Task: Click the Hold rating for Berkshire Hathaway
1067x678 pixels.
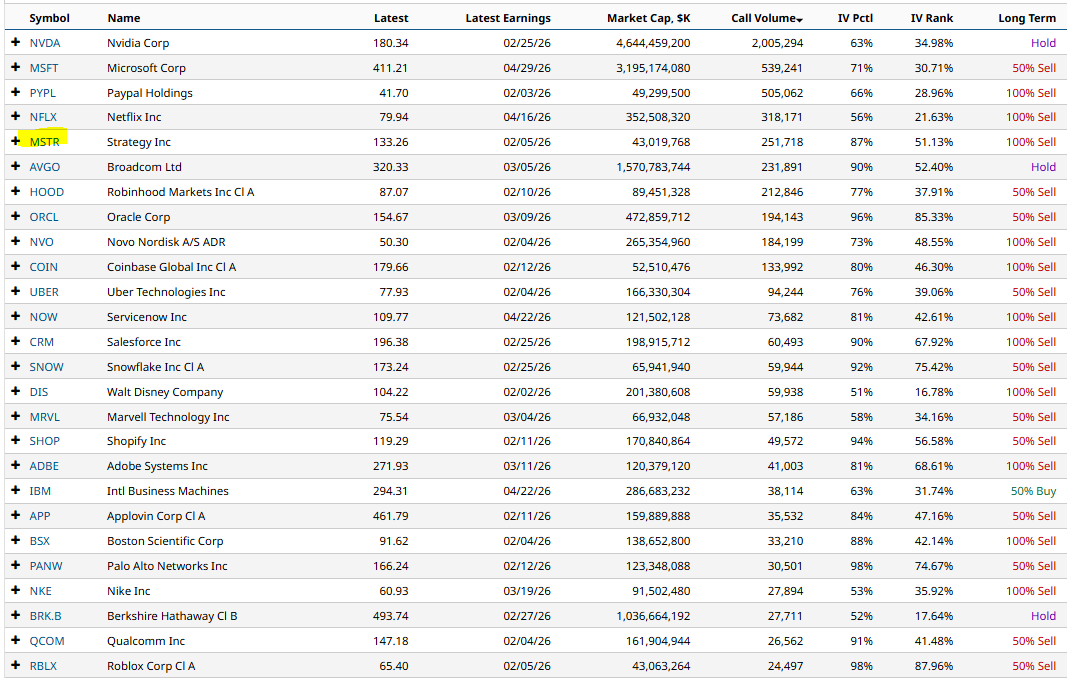Action: click(1043, 616)
